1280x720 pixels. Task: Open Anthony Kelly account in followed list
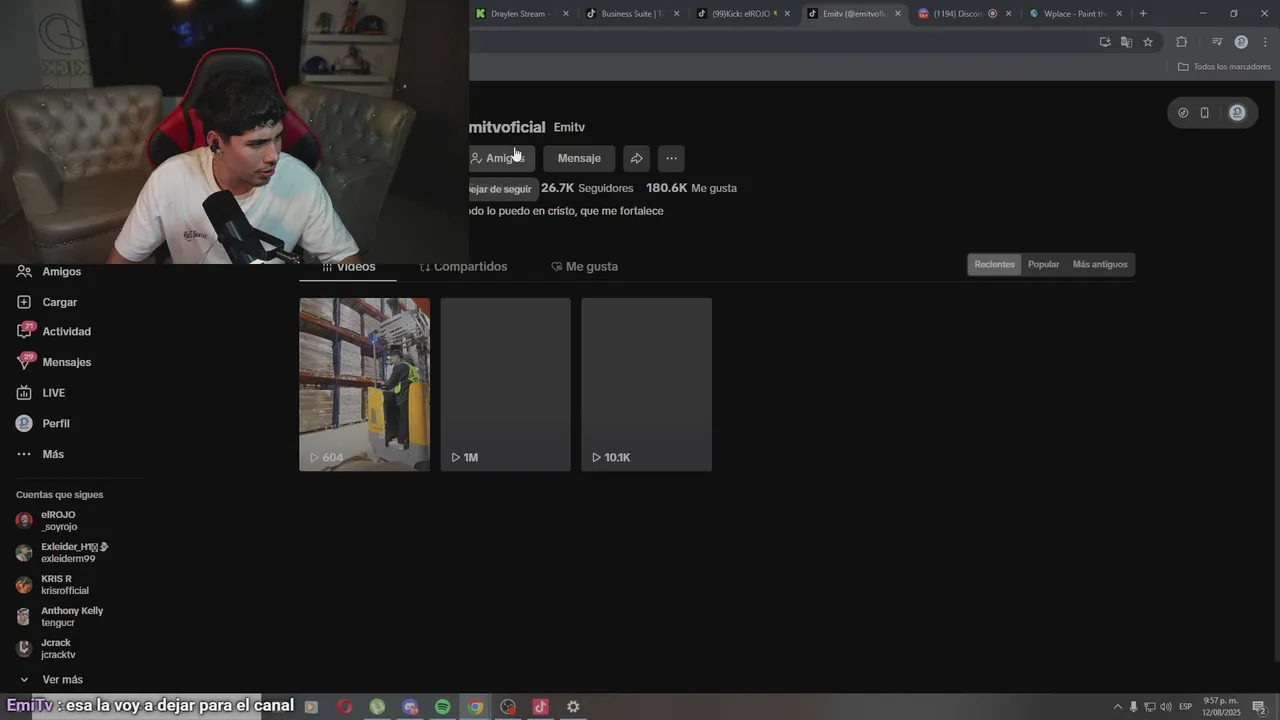tap(60, 617)
